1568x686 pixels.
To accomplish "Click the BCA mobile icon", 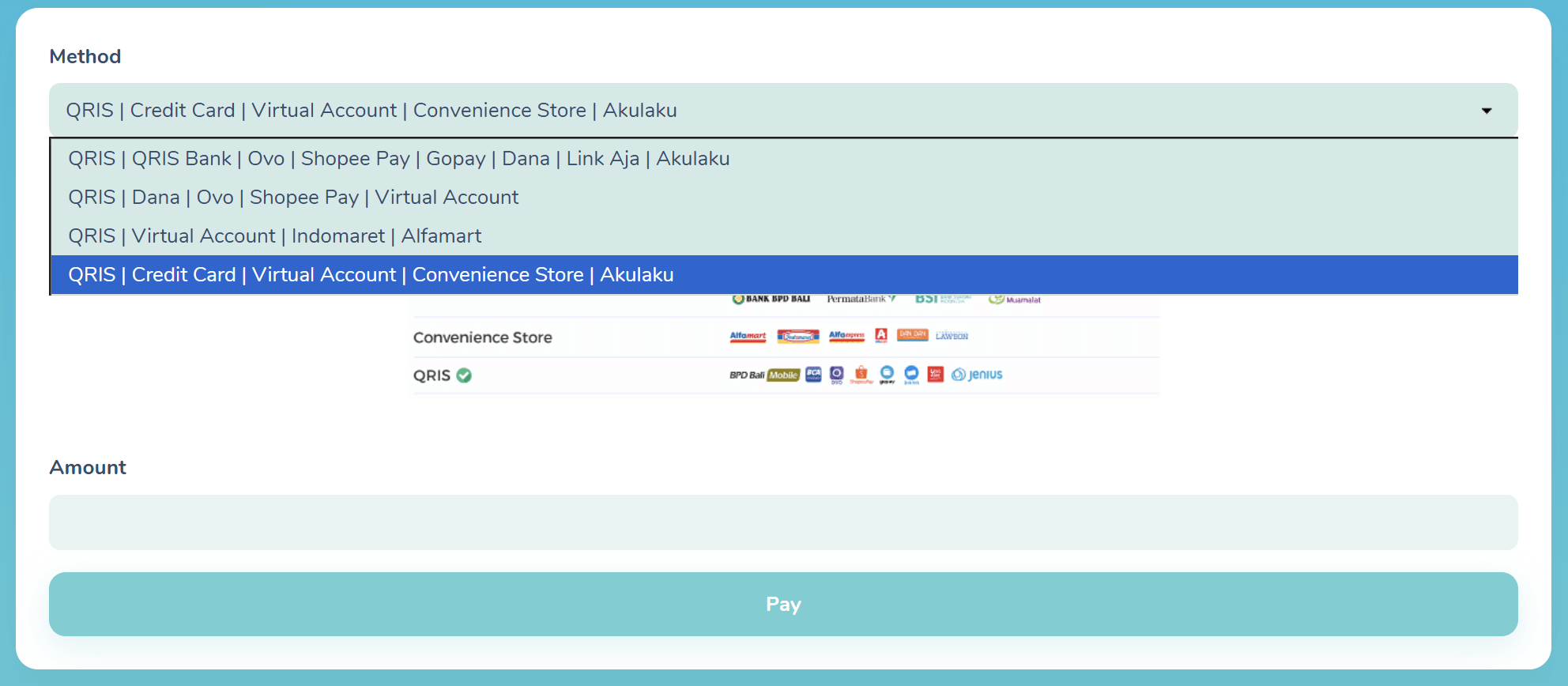I will coord(813,375).
